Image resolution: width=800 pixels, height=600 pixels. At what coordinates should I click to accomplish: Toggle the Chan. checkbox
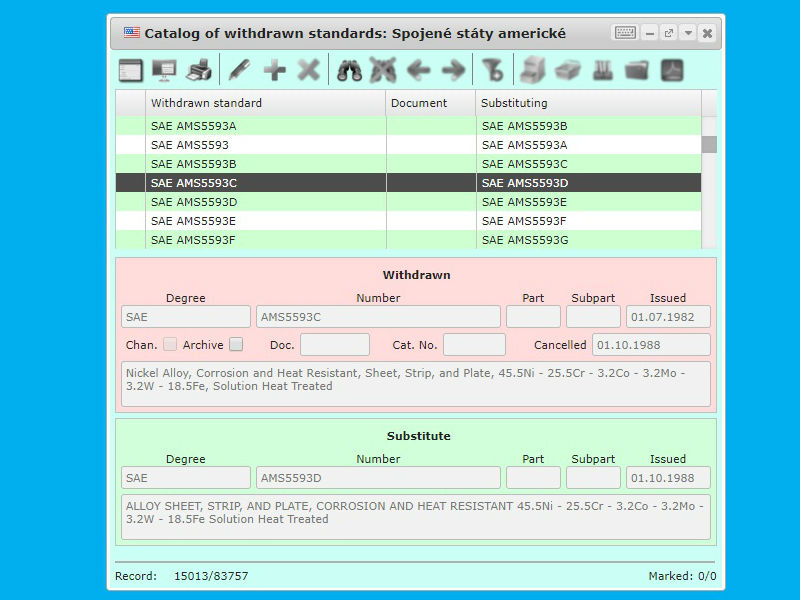tap(170, 344)
